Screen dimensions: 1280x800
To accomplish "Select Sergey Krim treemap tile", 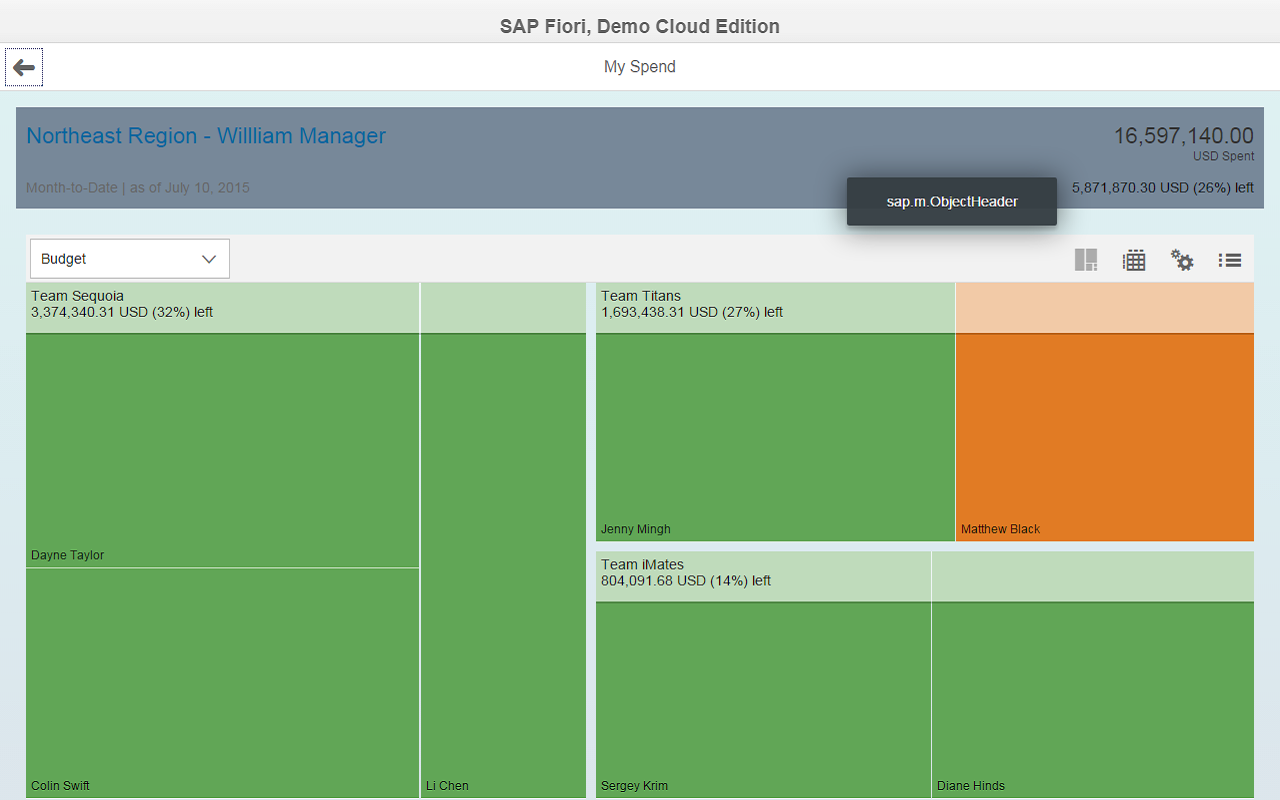I will pyautogui.click(x=763, y=699).
